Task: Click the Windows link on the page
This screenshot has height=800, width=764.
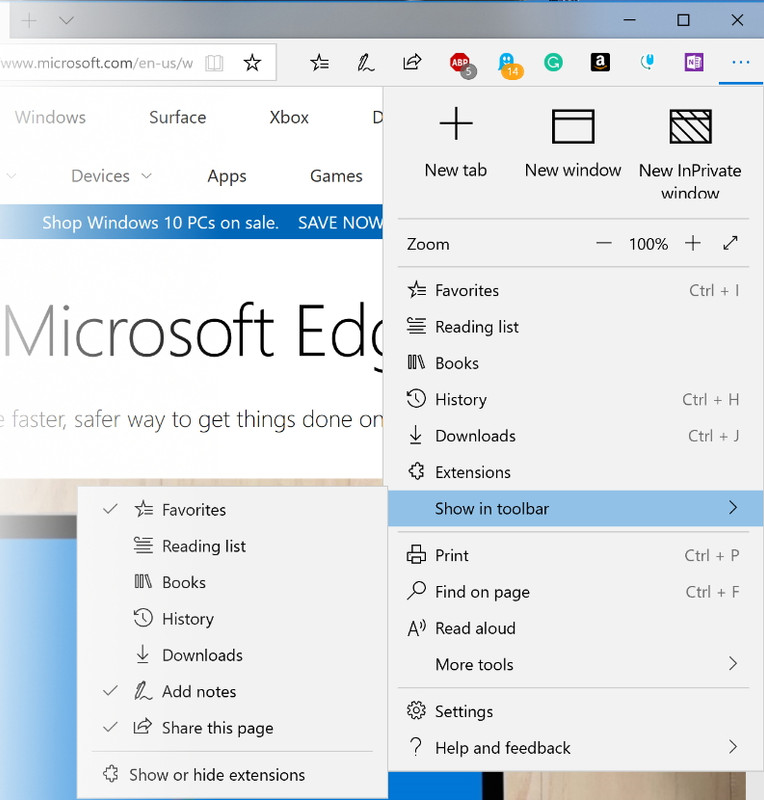Action: coord(50,117)
